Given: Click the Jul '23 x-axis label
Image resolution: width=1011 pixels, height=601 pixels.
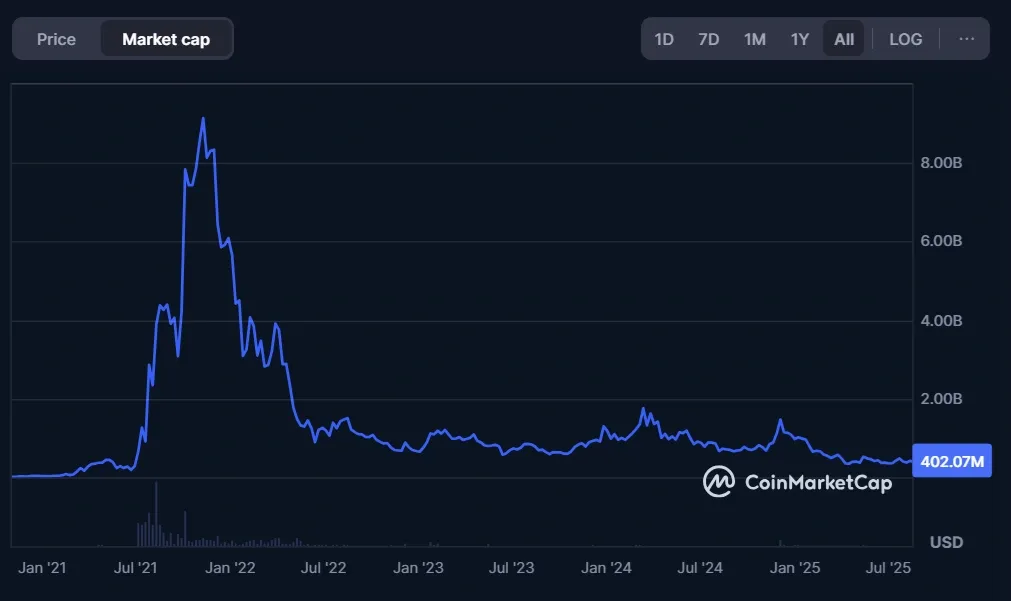Looking at the screenshot, I should pos(511,568).
